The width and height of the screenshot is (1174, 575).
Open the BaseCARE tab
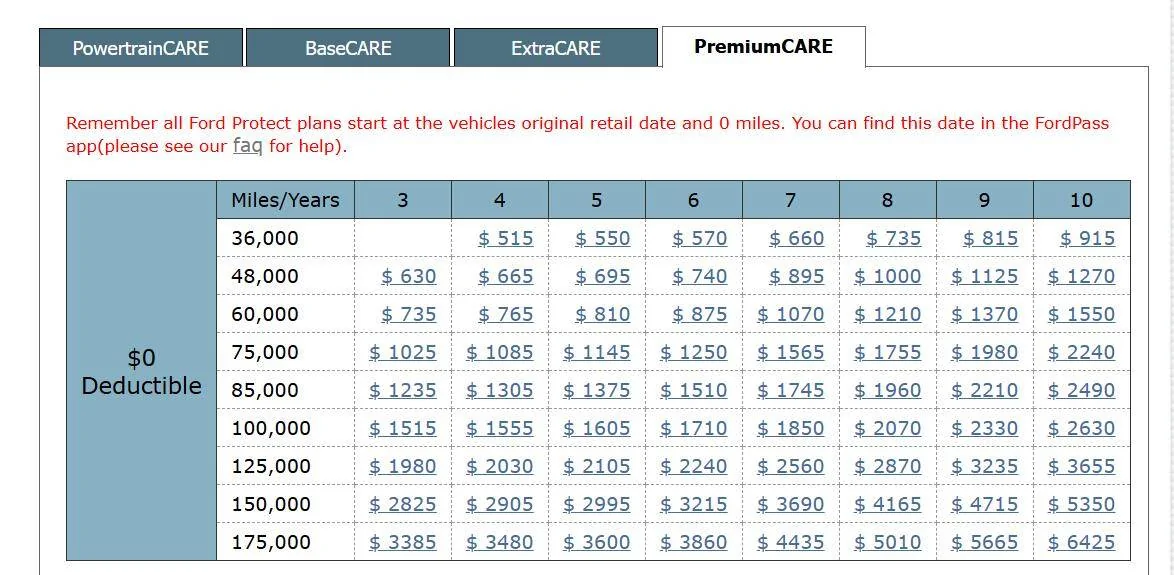348,48
